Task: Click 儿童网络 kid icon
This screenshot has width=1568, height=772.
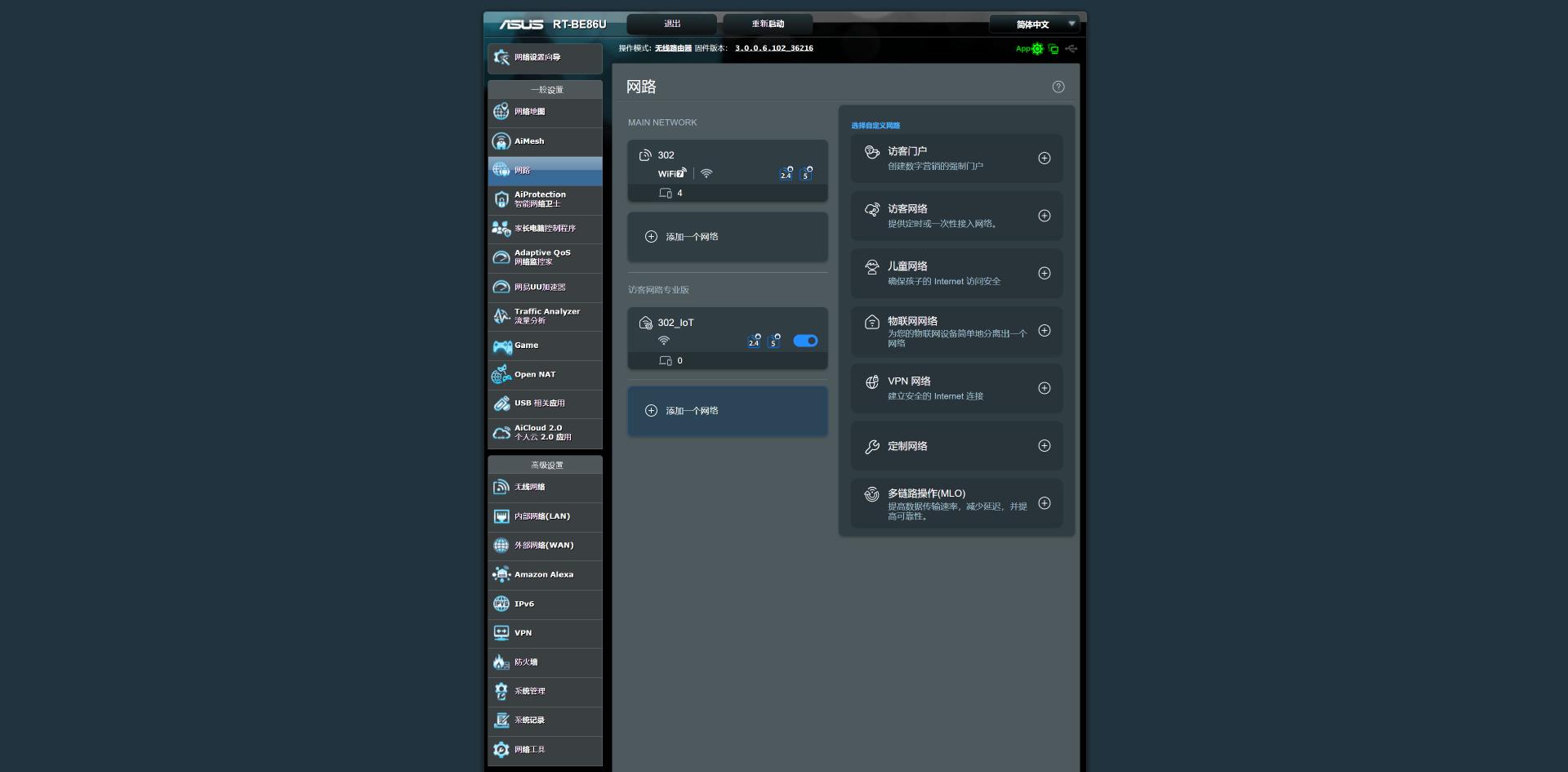Action: (872, 267)
